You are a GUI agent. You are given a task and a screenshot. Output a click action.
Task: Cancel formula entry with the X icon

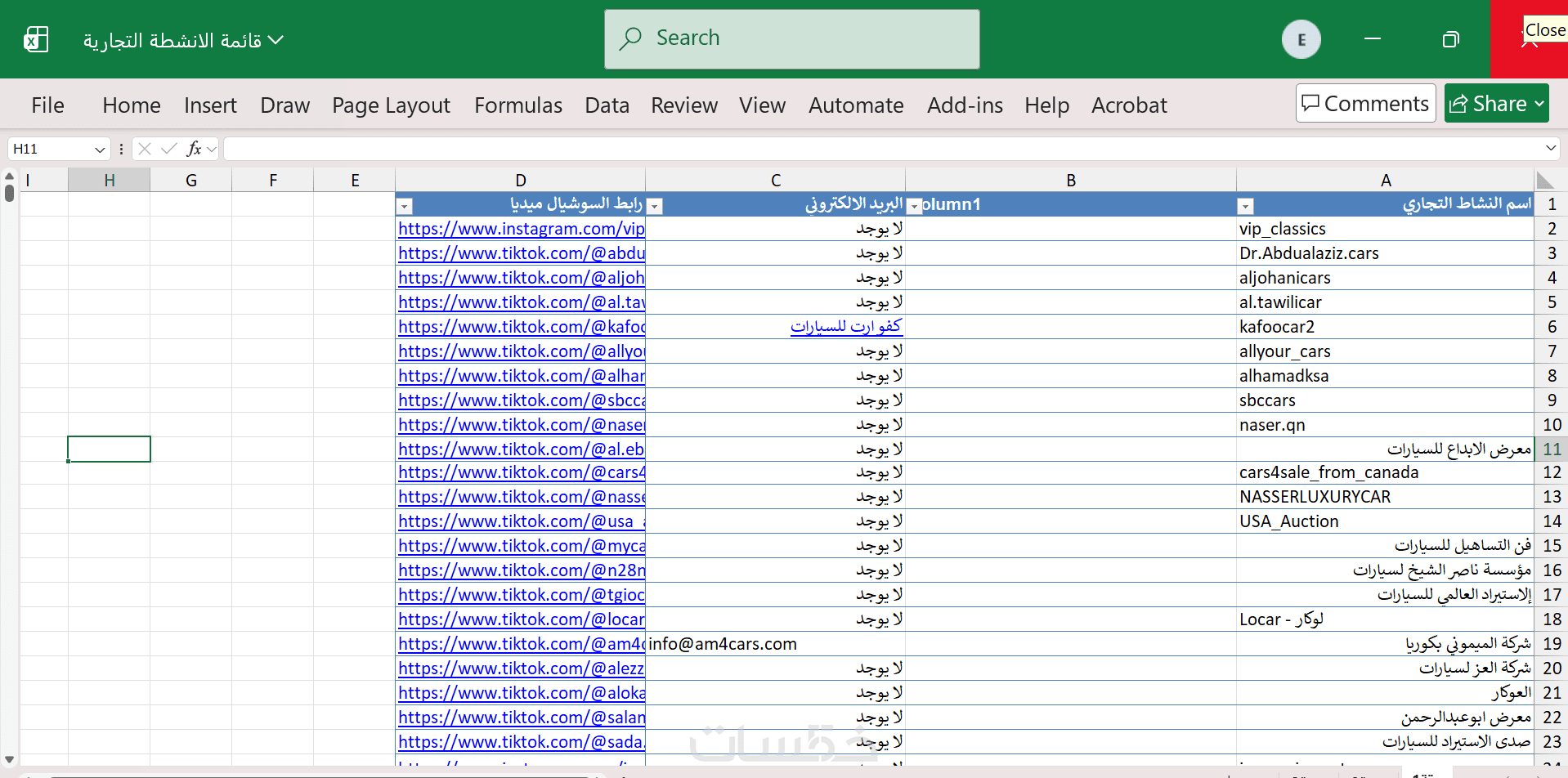click(145, 149)
